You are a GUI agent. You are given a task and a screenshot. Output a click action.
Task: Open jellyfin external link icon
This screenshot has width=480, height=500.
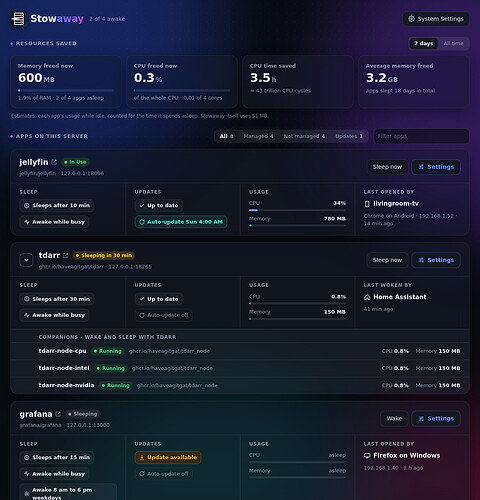(54, 162)
